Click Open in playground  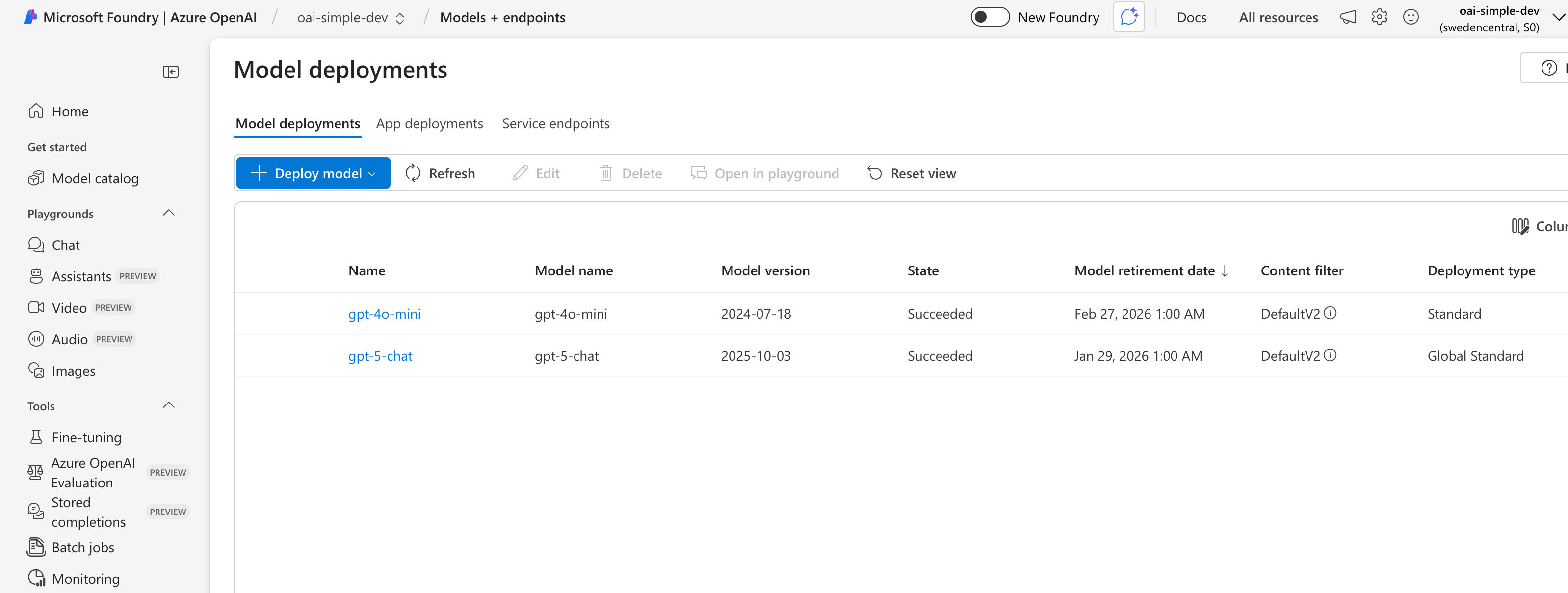(764, 173)
